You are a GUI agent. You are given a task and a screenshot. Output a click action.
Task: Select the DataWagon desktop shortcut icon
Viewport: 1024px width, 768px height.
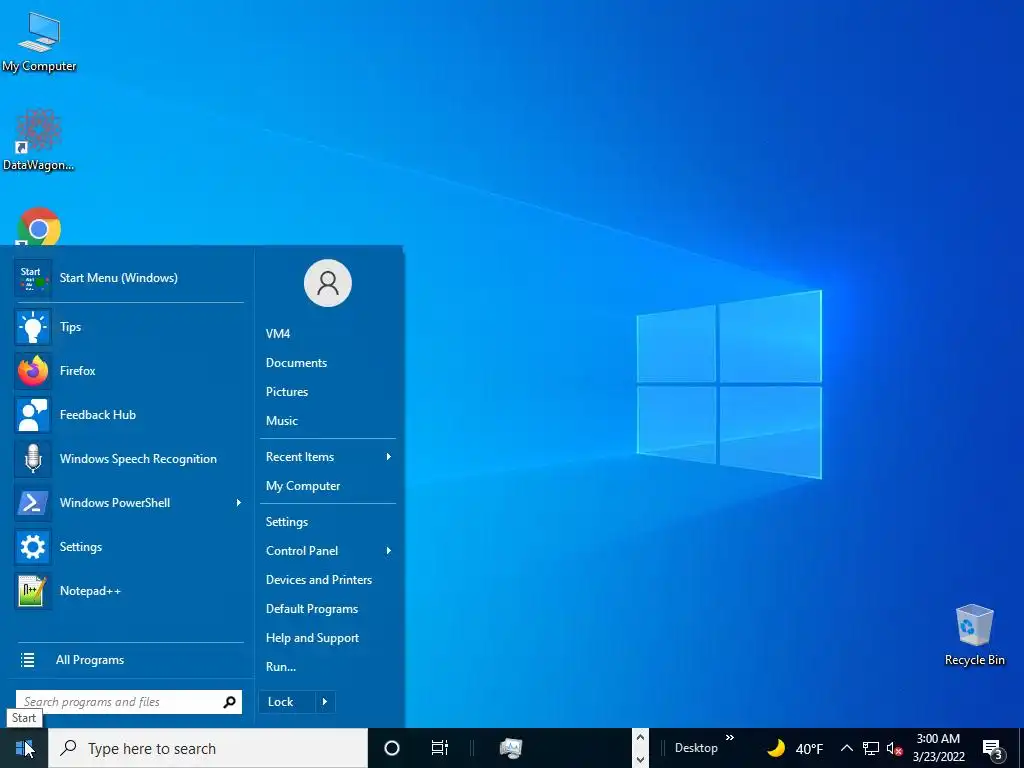pyautogui.click(x=39, y=140)
